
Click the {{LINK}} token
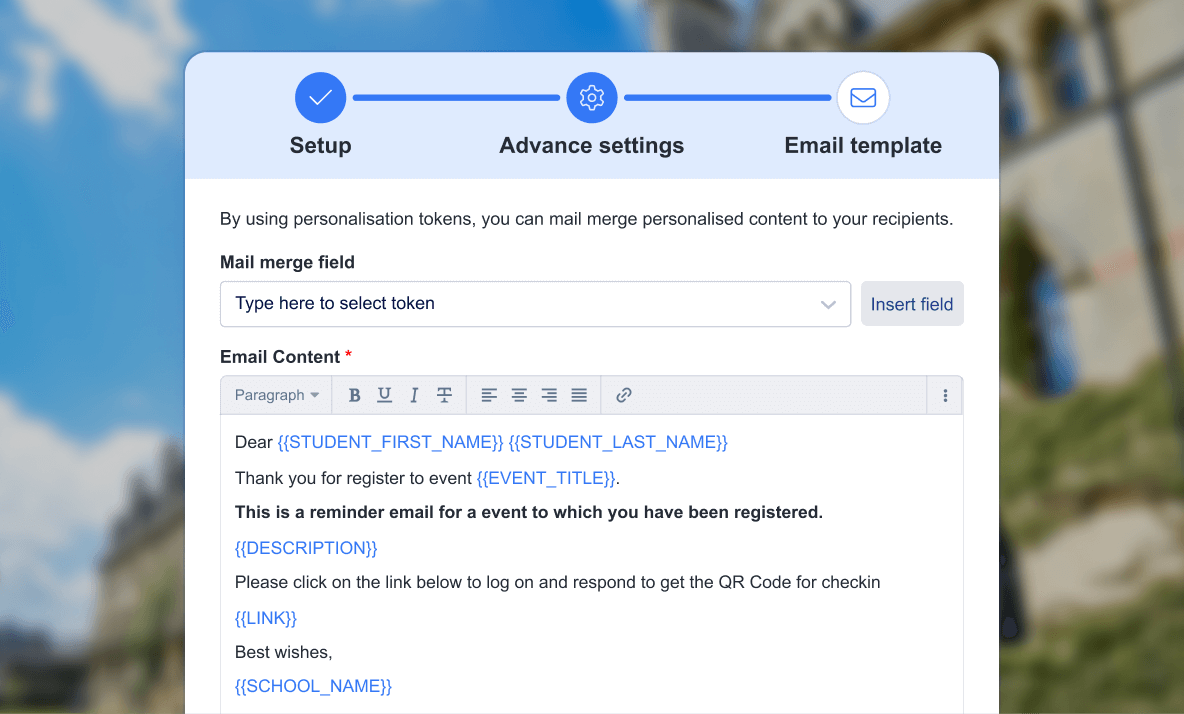(266, 618)
